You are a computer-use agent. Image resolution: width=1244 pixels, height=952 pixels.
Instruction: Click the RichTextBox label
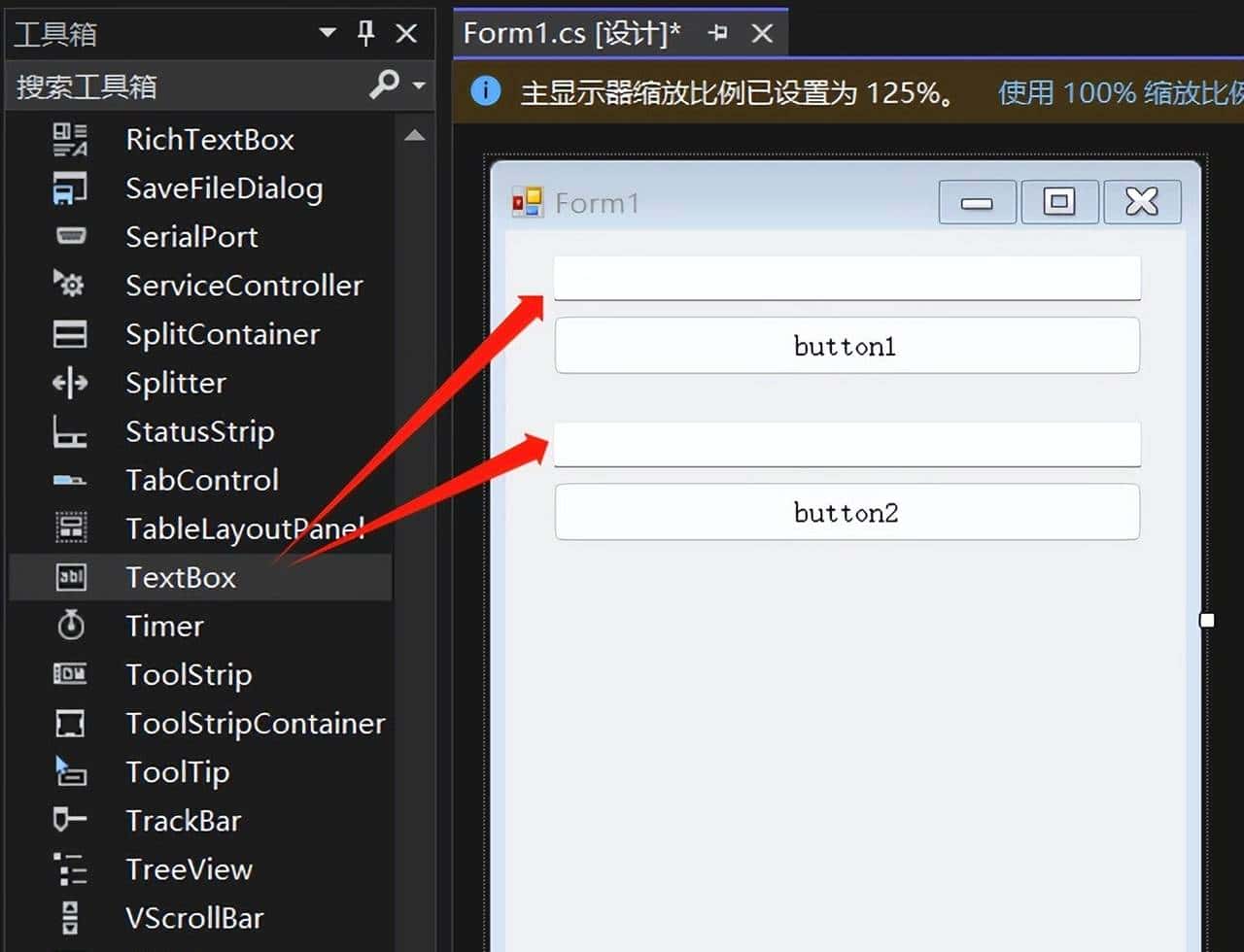(x=210, y=140)
